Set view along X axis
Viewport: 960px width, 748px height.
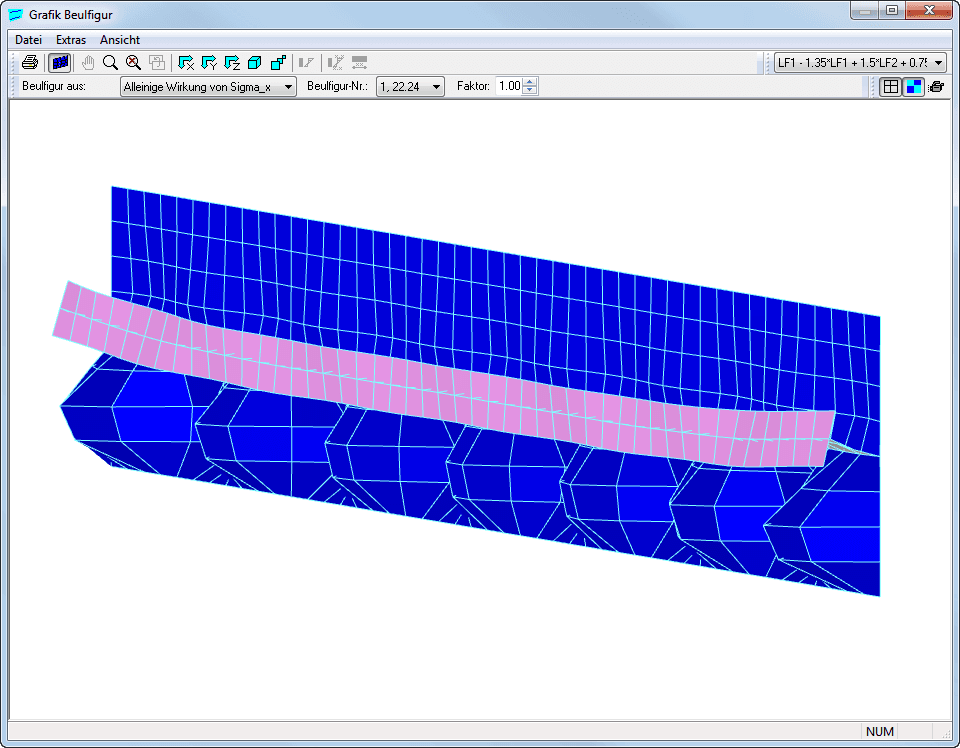pyautogui.click(x=186, y=62)
